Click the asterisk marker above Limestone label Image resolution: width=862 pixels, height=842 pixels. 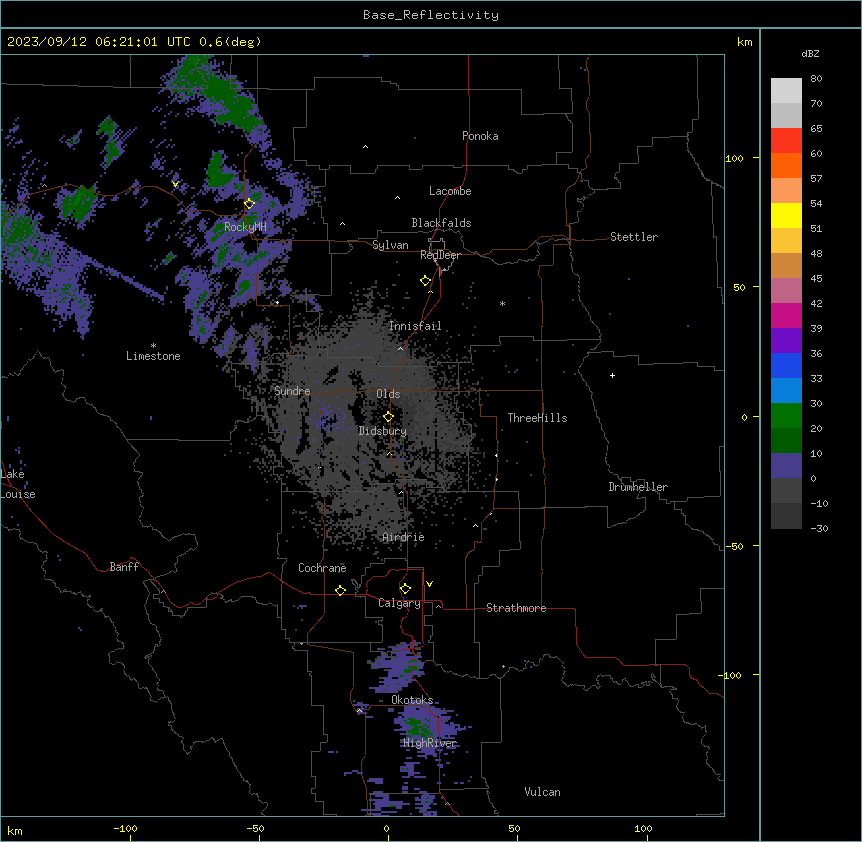click(x=153, y=346)
